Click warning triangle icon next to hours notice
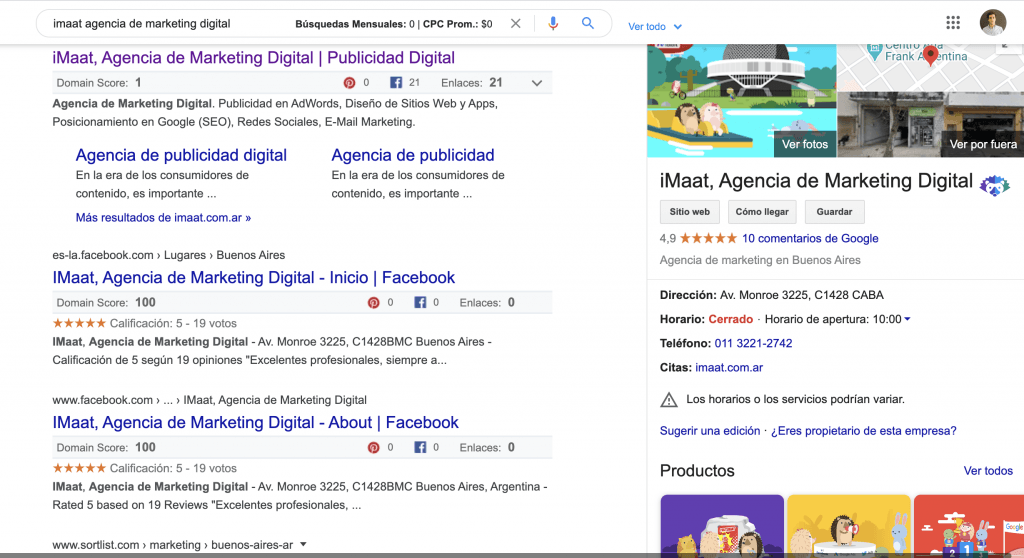This screenshot has height=558, width=1024. click(x=669, y=399)
